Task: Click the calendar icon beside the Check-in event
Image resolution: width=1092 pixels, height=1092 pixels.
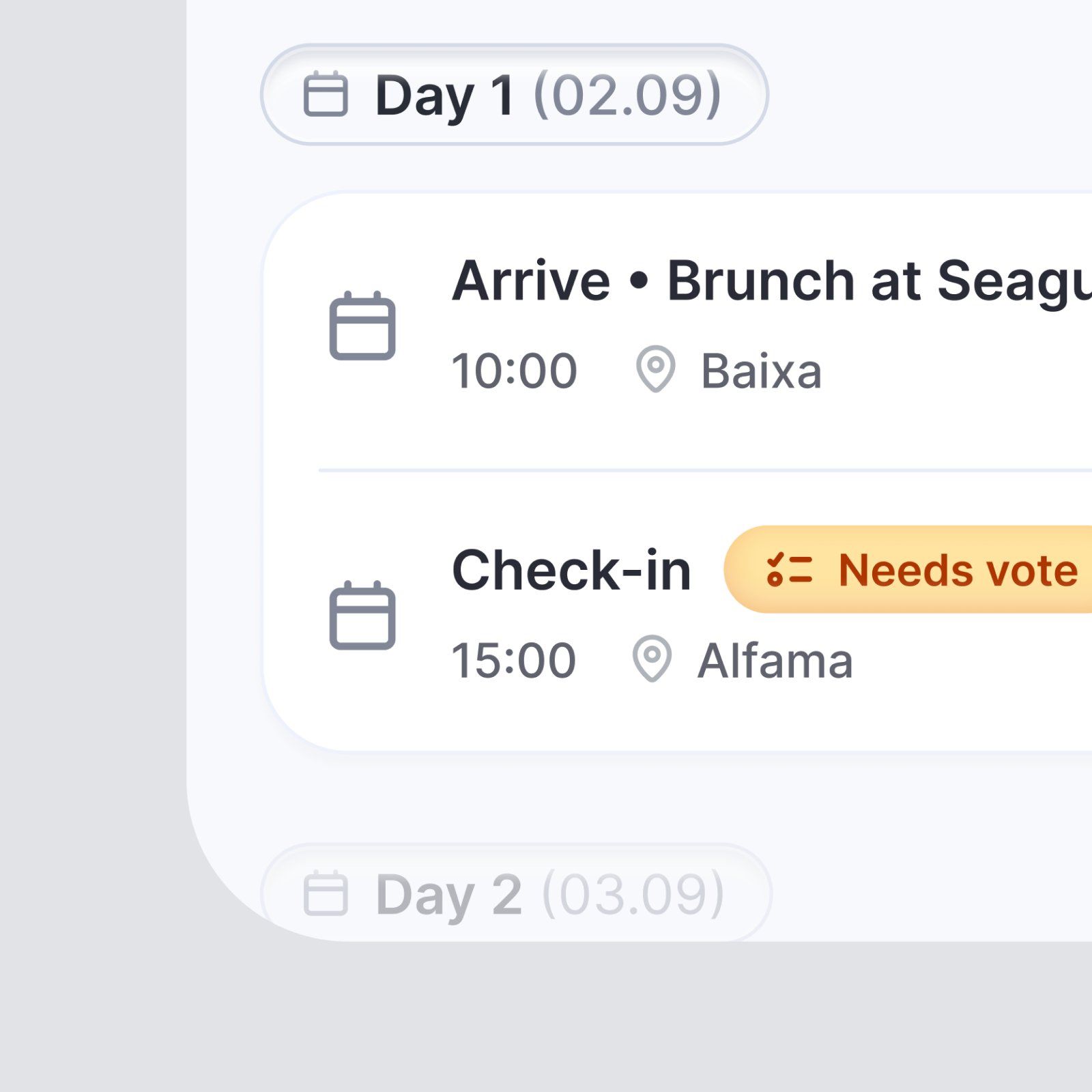Action: [x=362, y=616]
